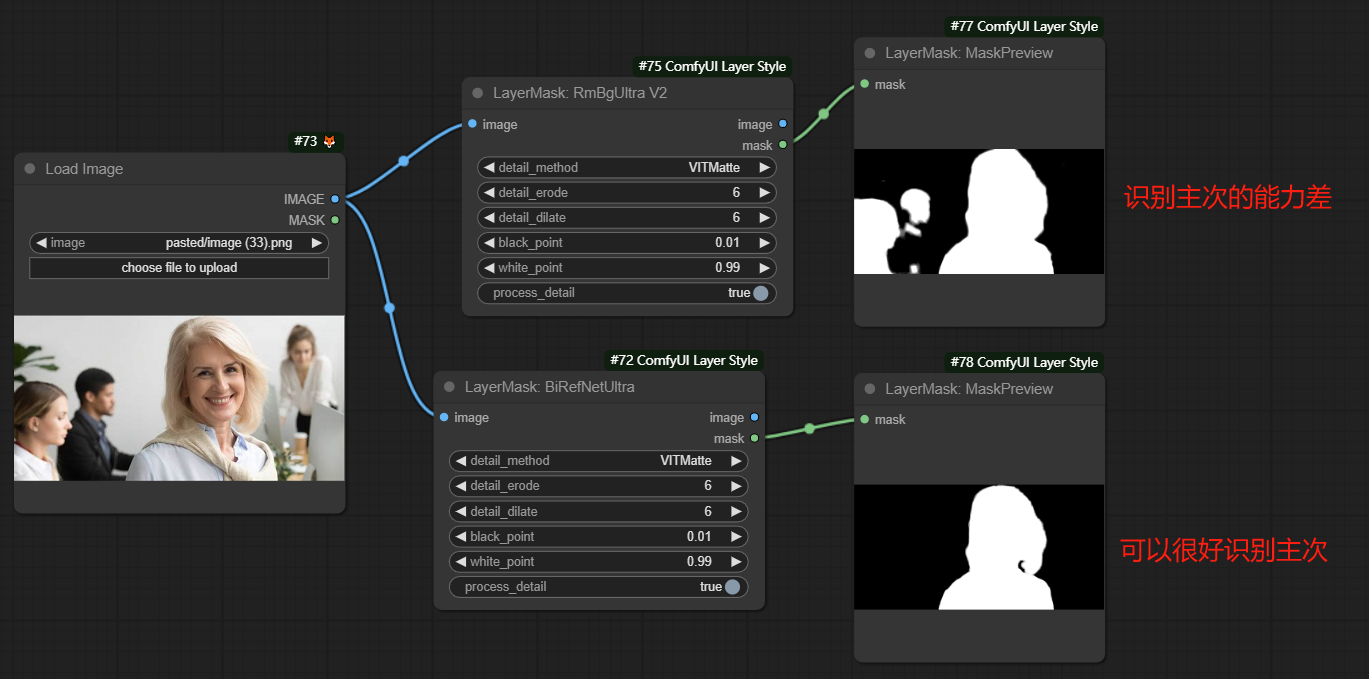
Task: Click the #75 ComfyUI Layer Style badge
Action: coord(711,66)
